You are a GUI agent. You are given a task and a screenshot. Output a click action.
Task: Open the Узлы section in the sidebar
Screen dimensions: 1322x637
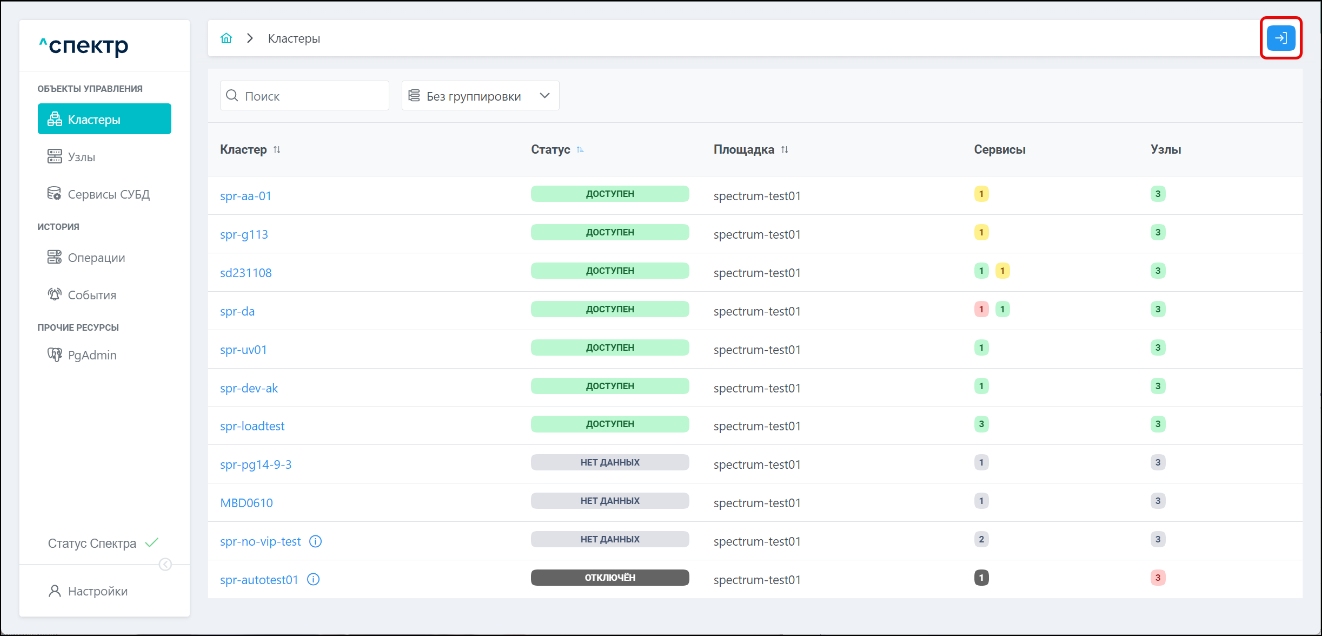tap(82, 157)
